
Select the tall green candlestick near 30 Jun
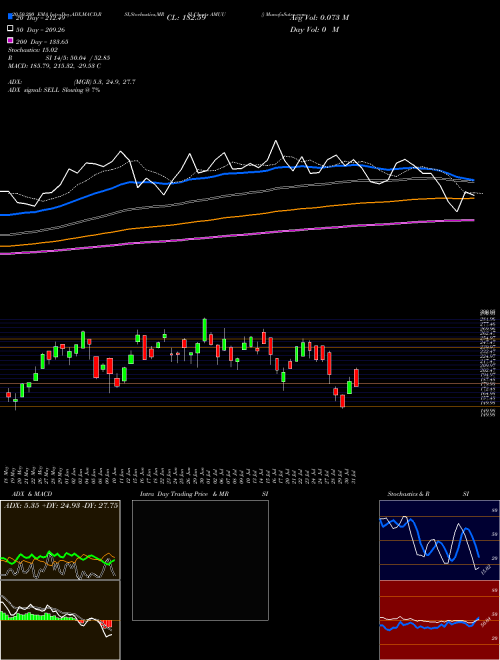[x=205, y=330]
